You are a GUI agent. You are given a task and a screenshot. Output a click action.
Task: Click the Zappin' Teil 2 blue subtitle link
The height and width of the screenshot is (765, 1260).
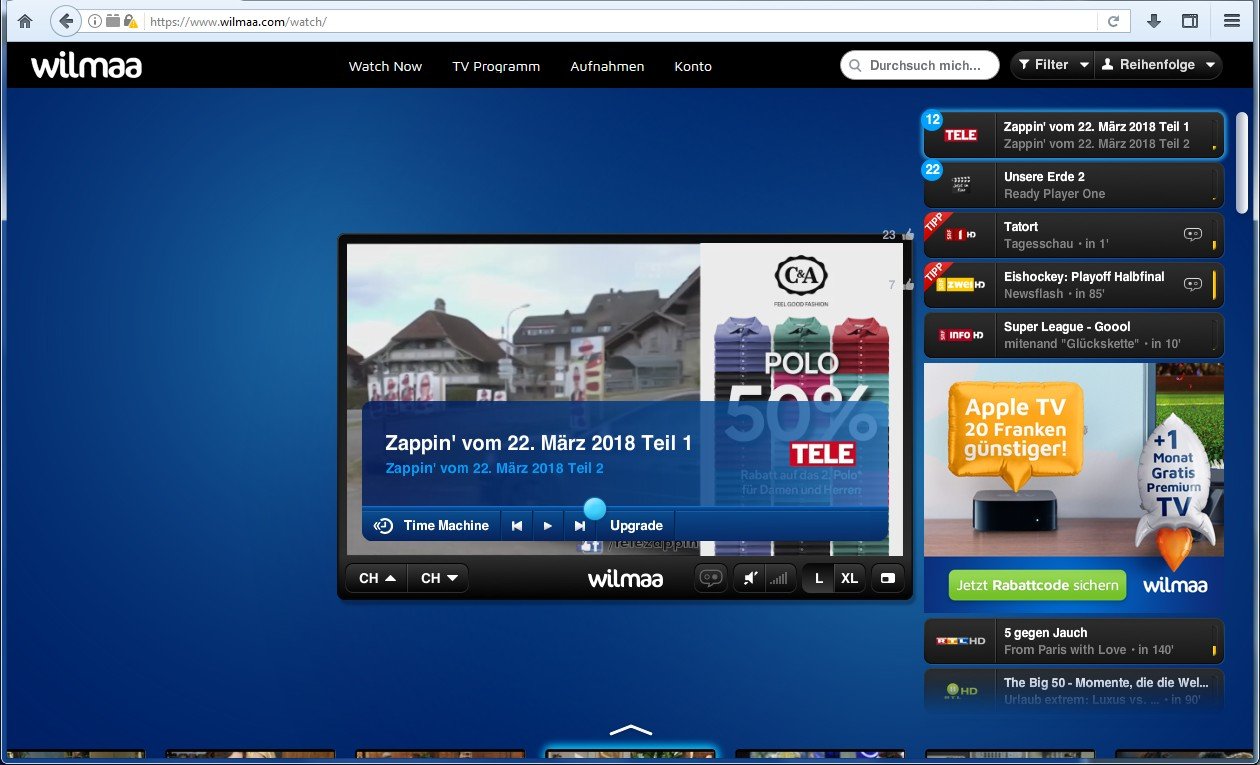click(494, 468)
